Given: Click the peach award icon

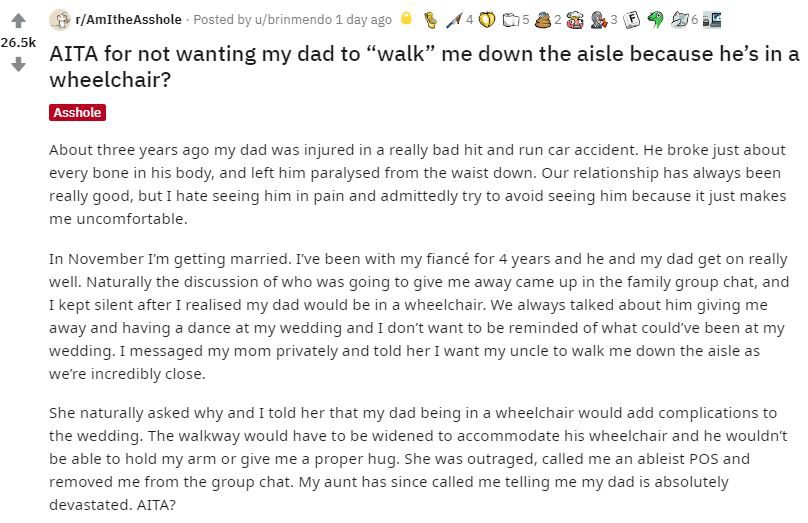Looking at the screenshot, I should [x=487, y=20].
